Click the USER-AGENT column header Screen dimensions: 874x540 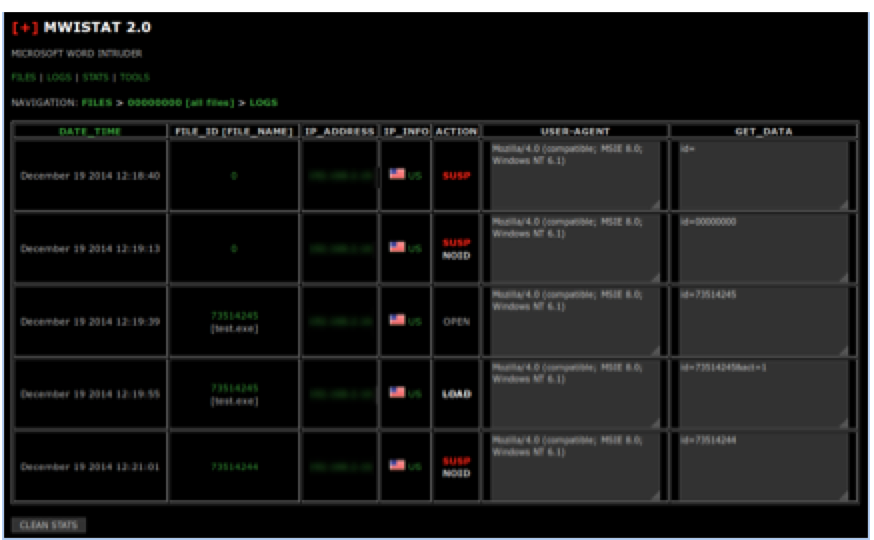[575, 132]
